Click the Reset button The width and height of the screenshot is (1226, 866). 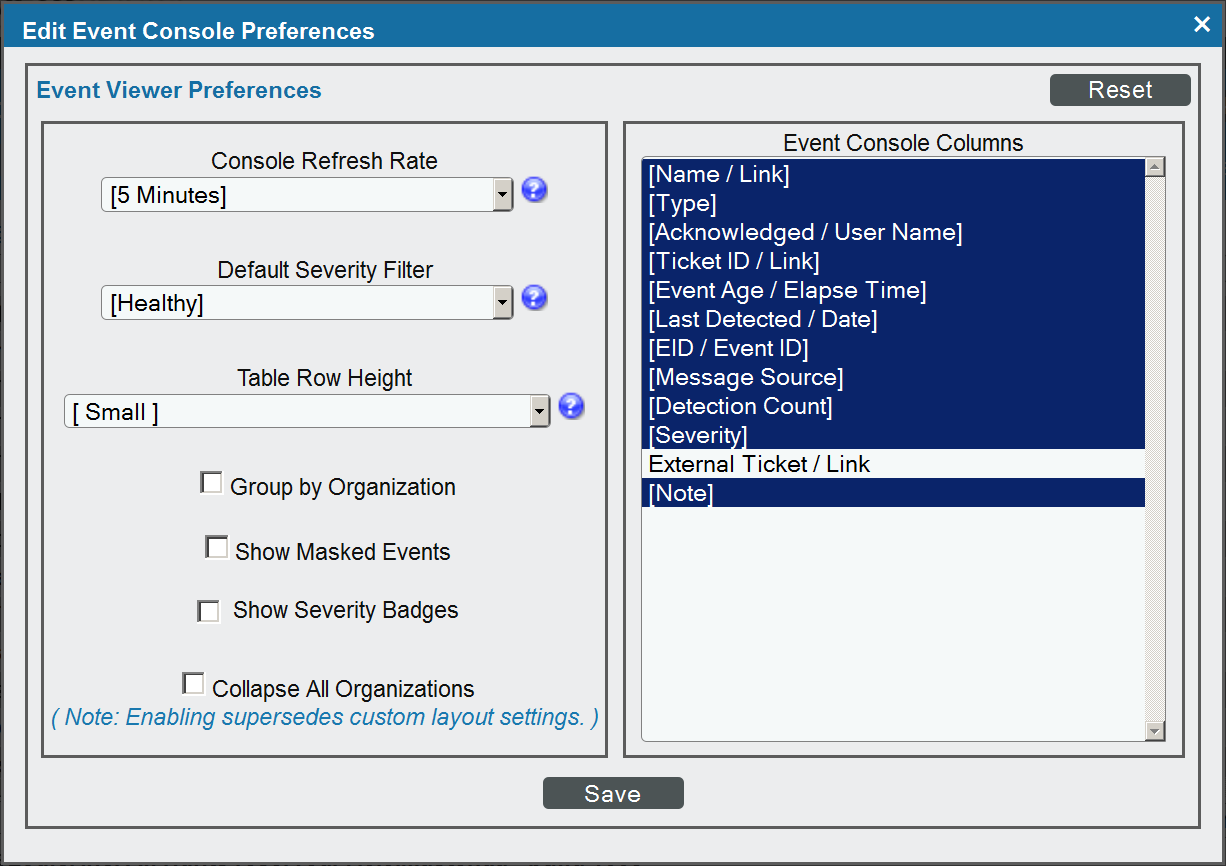1119,90
